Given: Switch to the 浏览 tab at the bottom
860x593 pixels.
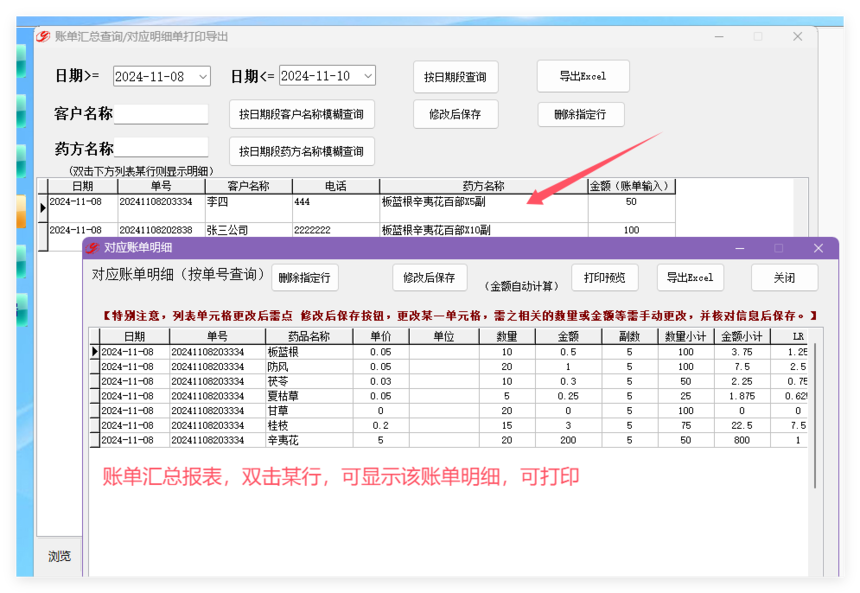Looking at the screenshot, I should [x=59, y=556].
